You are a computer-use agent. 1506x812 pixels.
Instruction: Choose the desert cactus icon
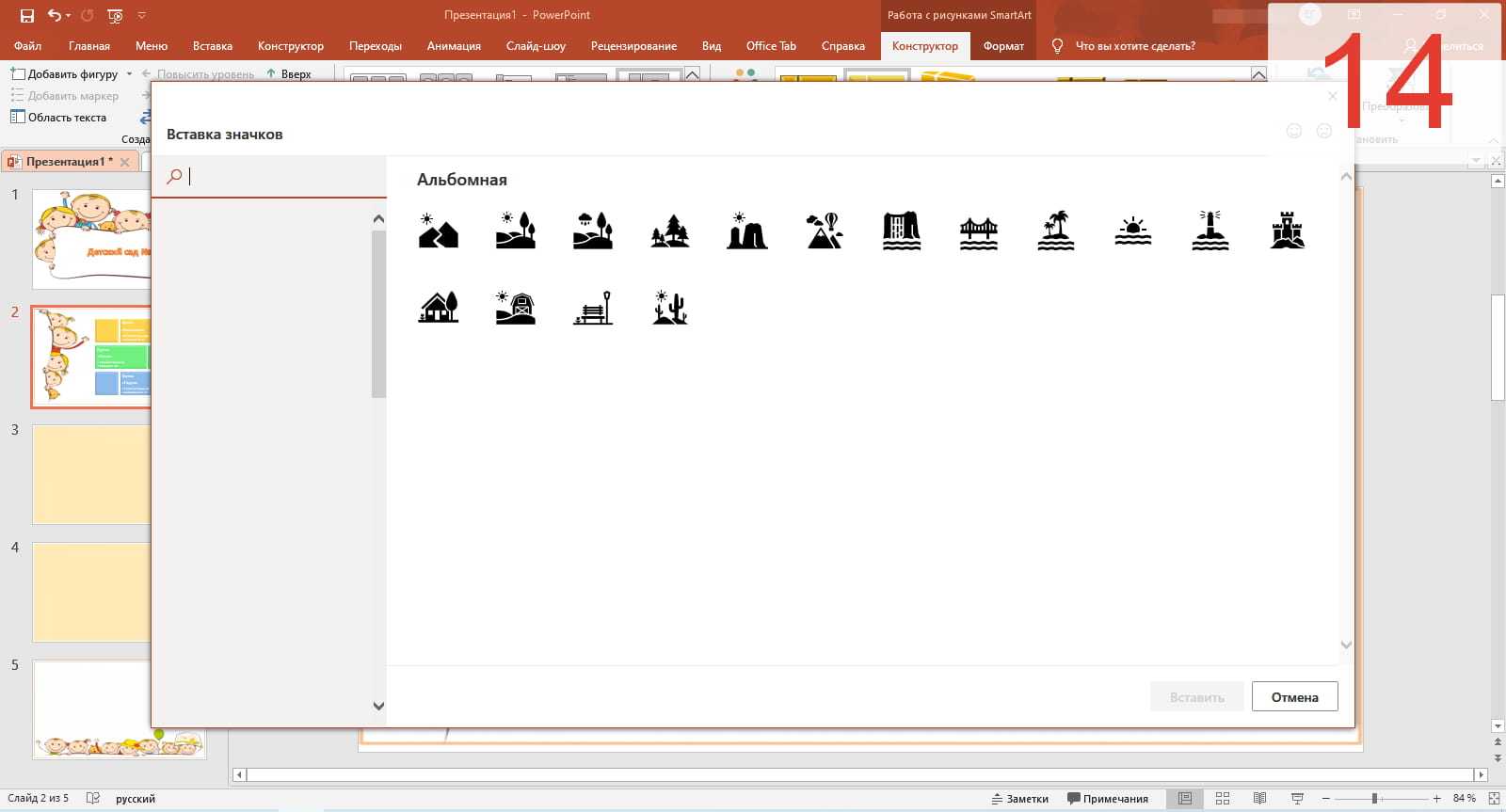(x=669, y=308)
